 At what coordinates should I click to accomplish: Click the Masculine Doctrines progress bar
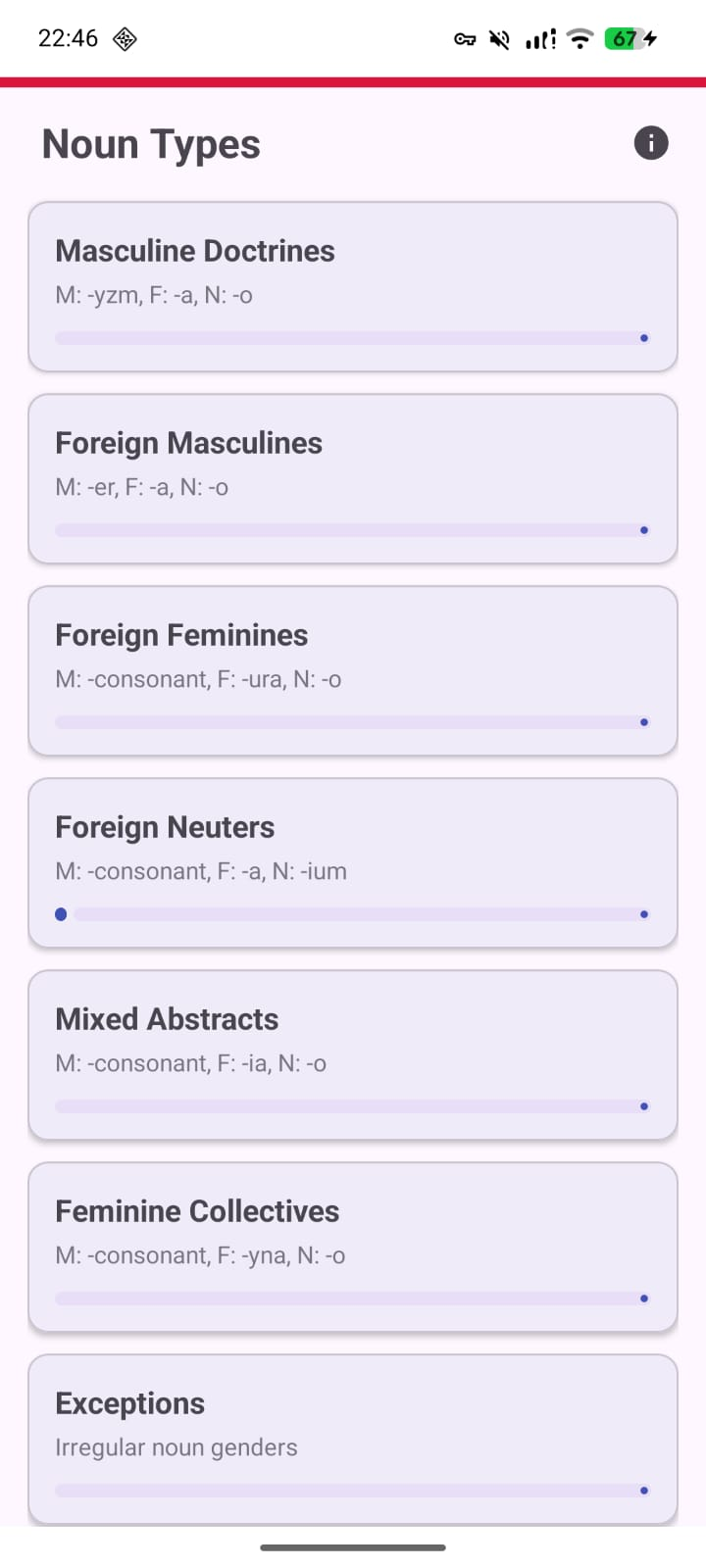click(x=353, y=338)
